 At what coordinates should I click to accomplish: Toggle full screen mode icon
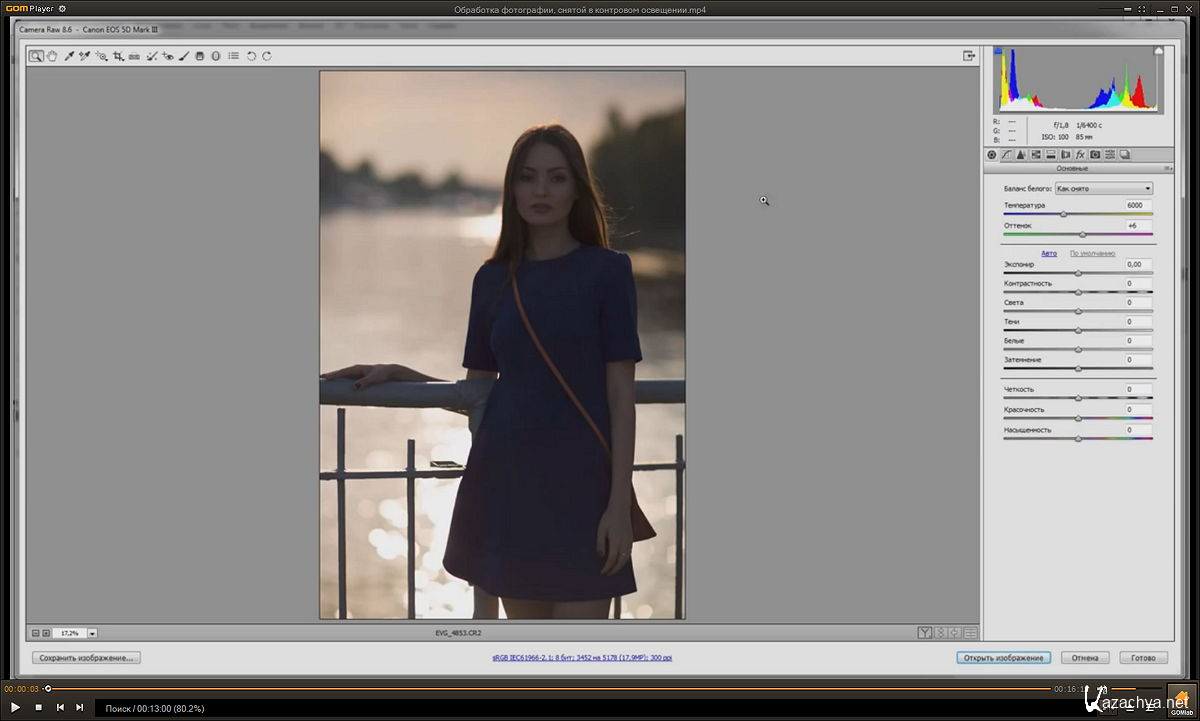pos(969,56)
